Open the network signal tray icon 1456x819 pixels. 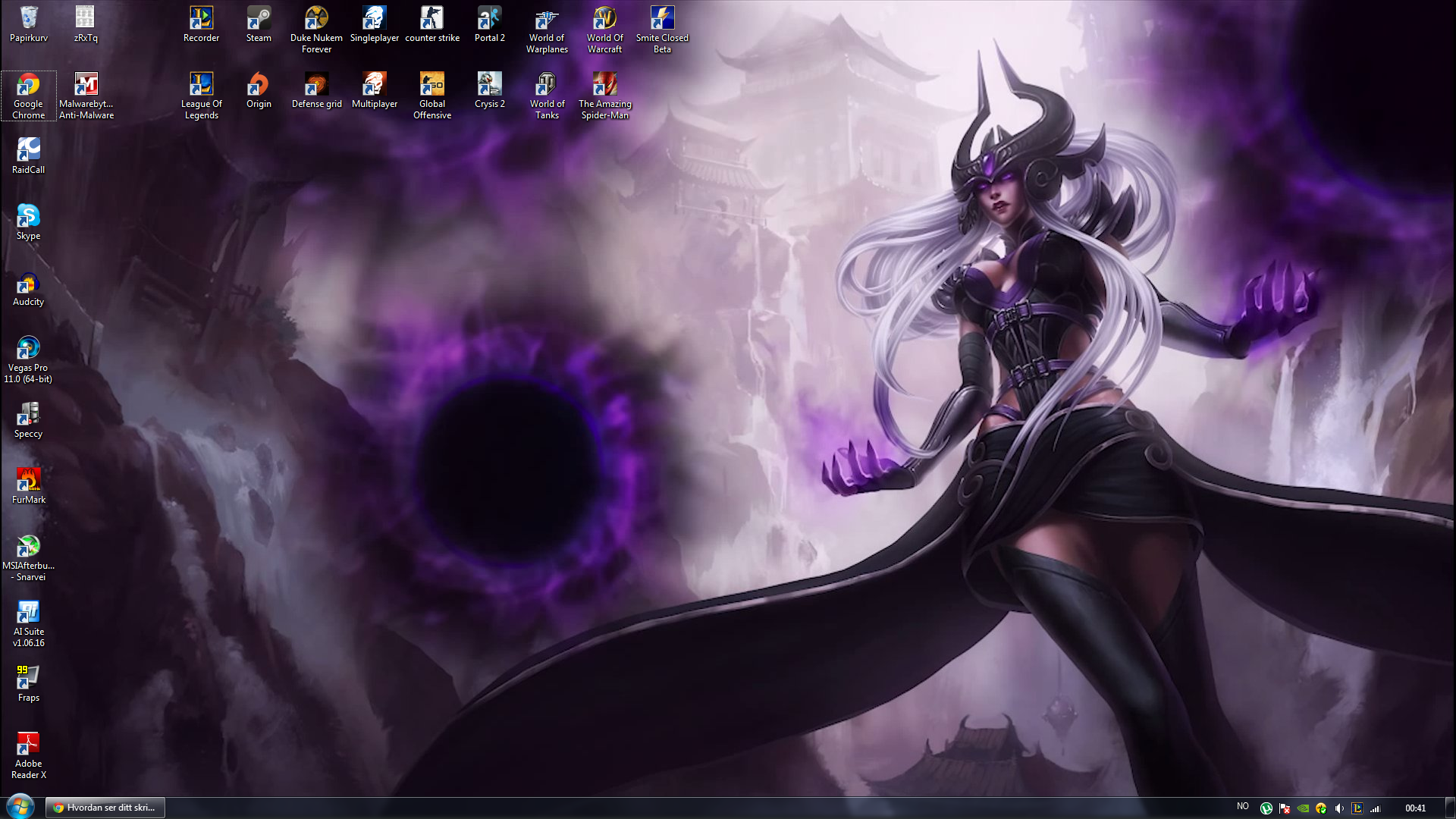tap(1376, 808)
